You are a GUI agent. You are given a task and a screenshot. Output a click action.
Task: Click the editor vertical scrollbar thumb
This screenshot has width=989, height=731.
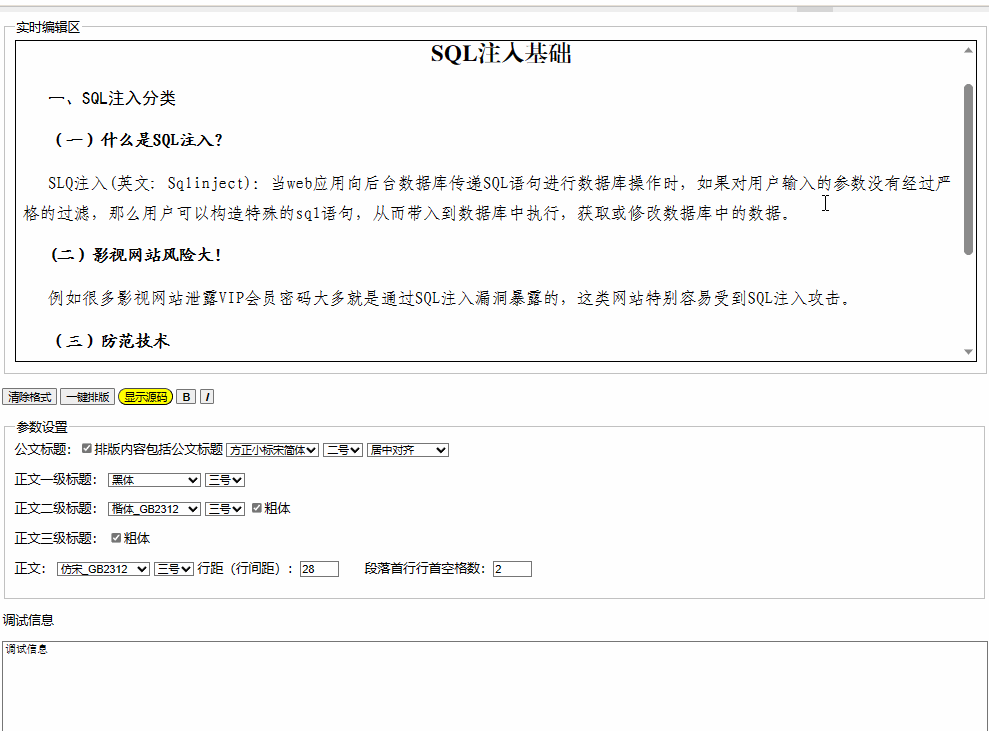(968, 169)
